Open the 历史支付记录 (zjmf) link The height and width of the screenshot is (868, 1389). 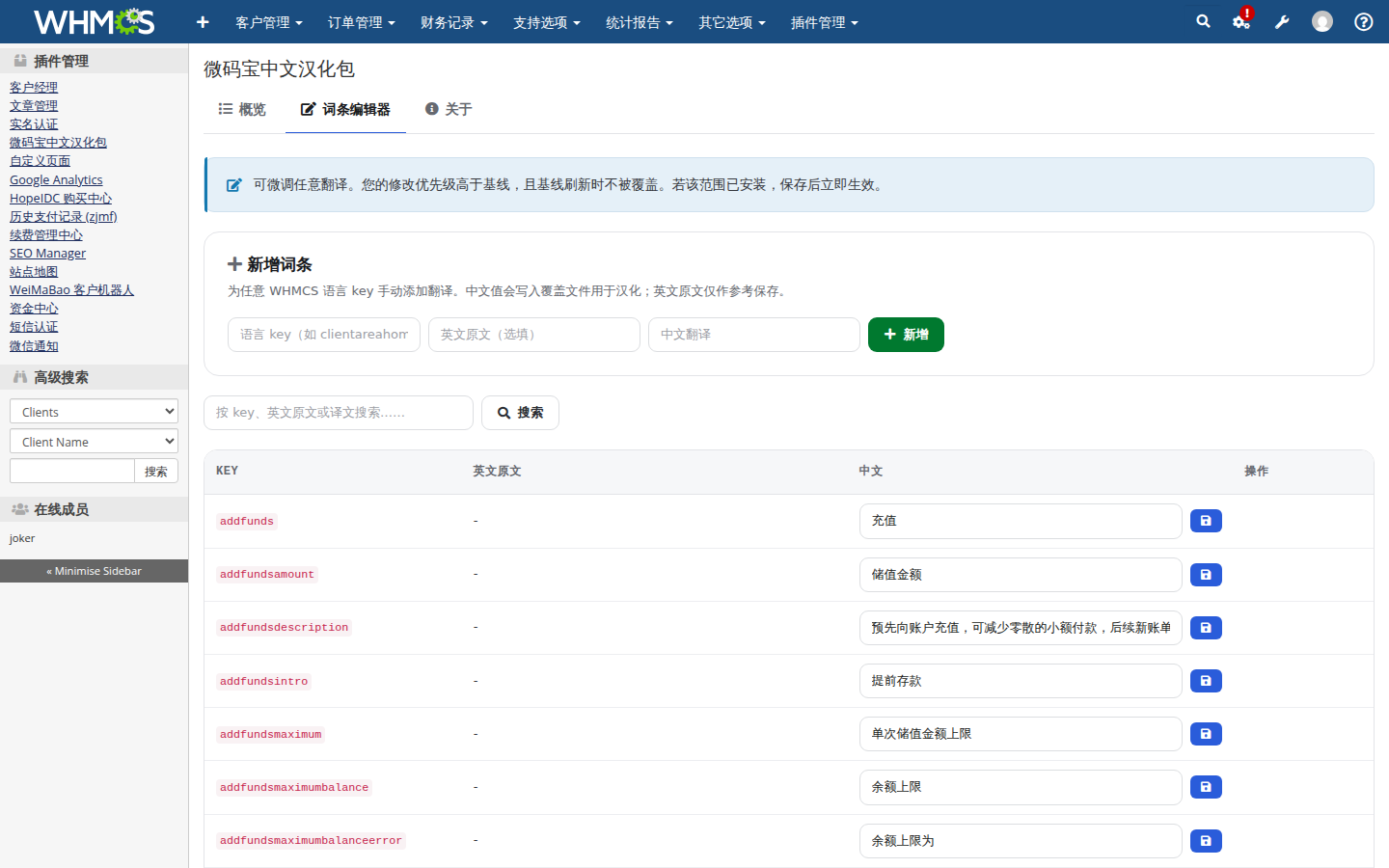coord(64,216)
